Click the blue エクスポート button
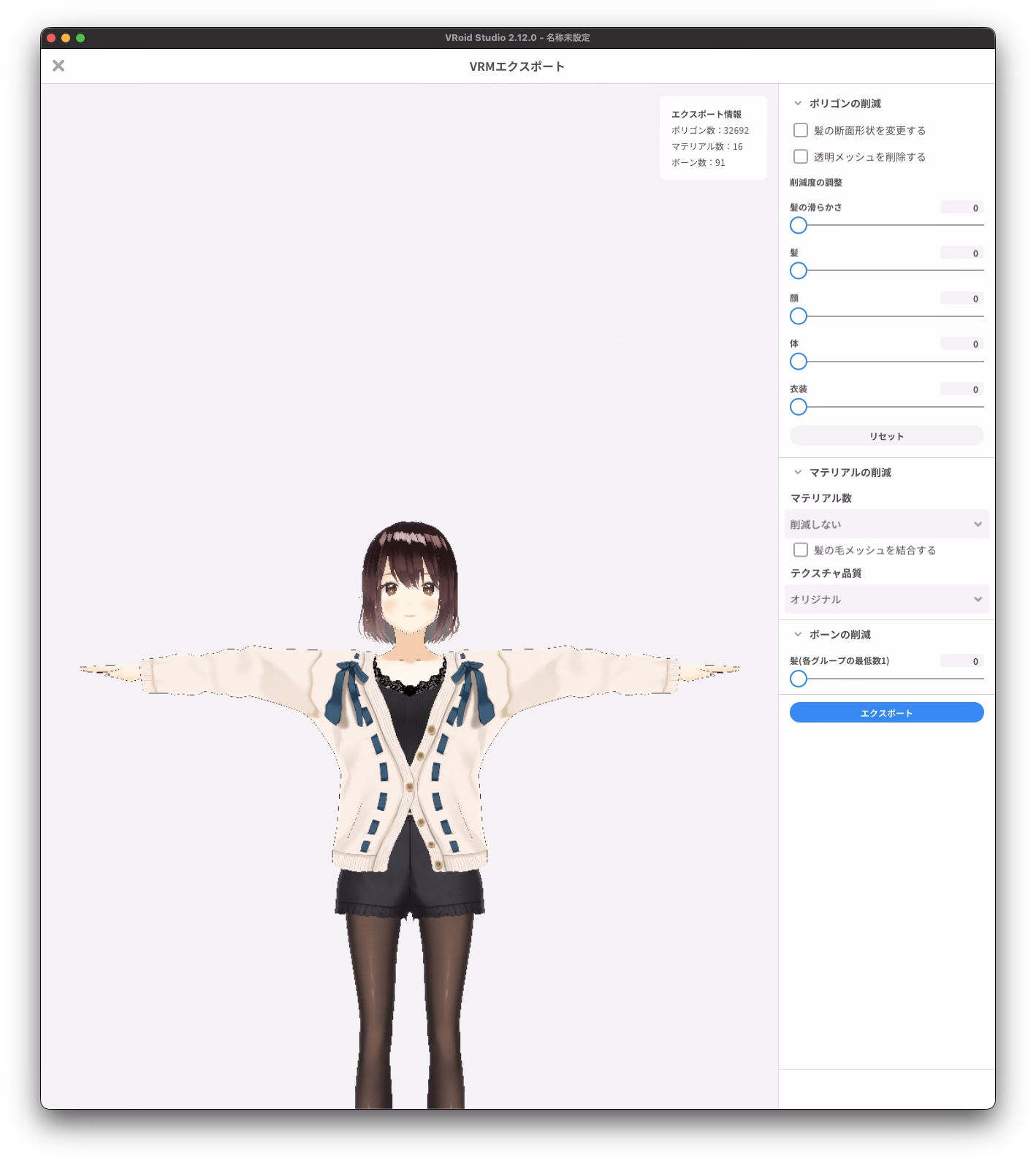1036x1163 pixels. click(x=886, y=713)
